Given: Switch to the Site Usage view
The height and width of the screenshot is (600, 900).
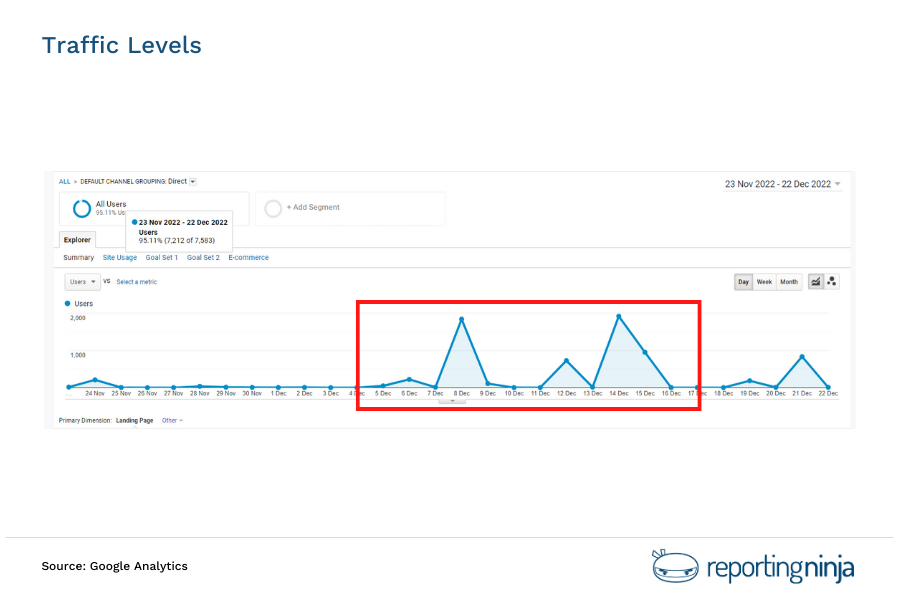Looking at the screenshot, I should click(119, 258).
